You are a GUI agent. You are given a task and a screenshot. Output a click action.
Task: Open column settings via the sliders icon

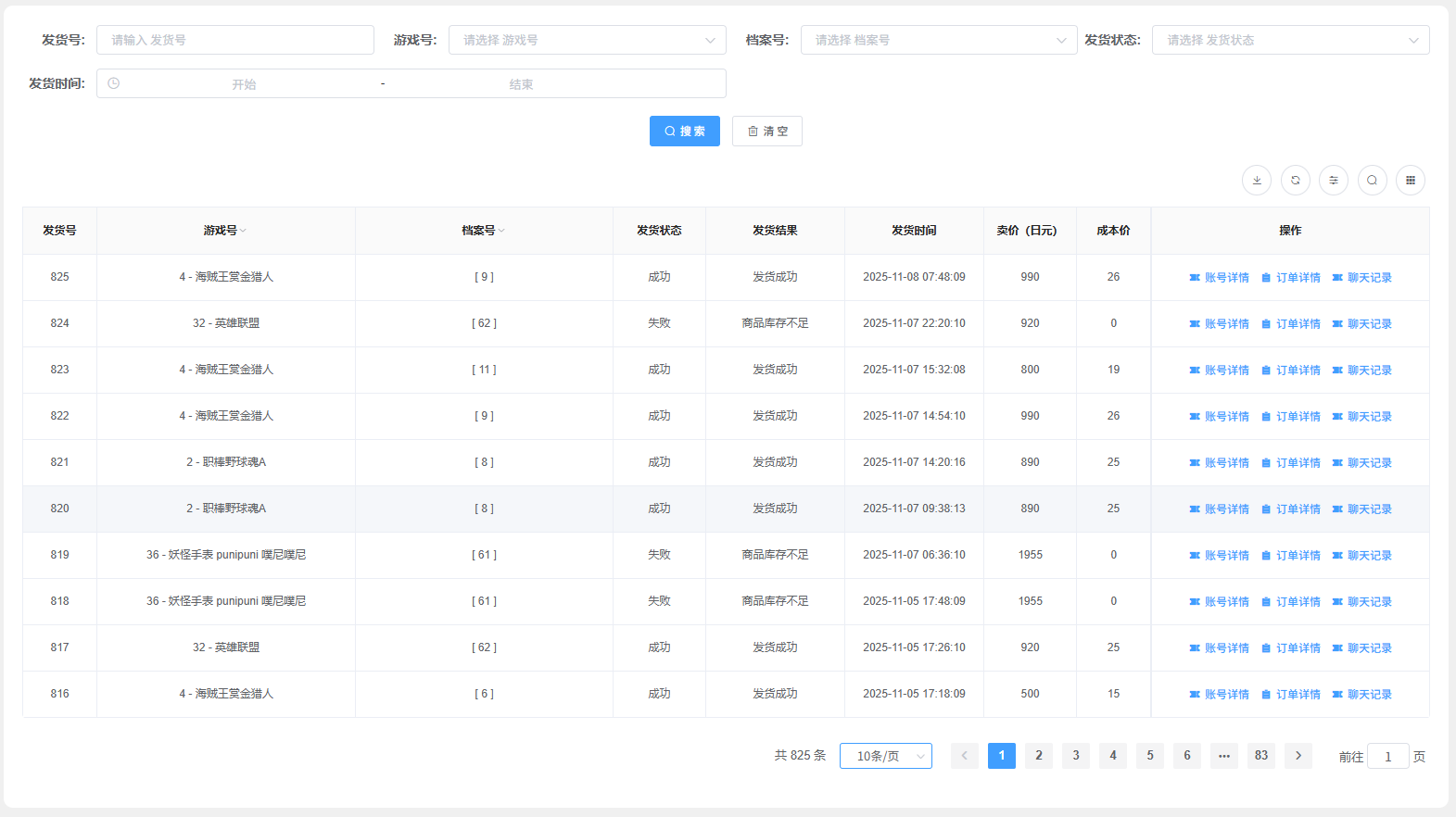tap(1334, 181)
